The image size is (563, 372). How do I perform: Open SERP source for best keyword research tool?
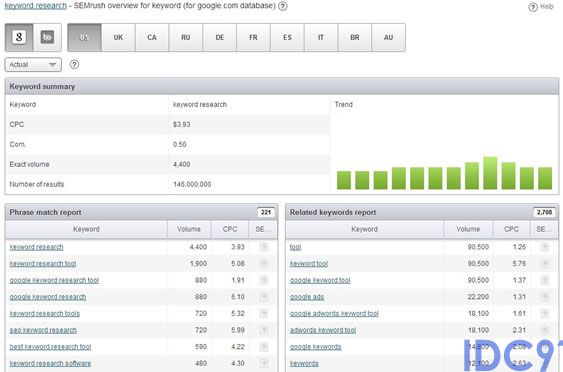tap(264, 347)
